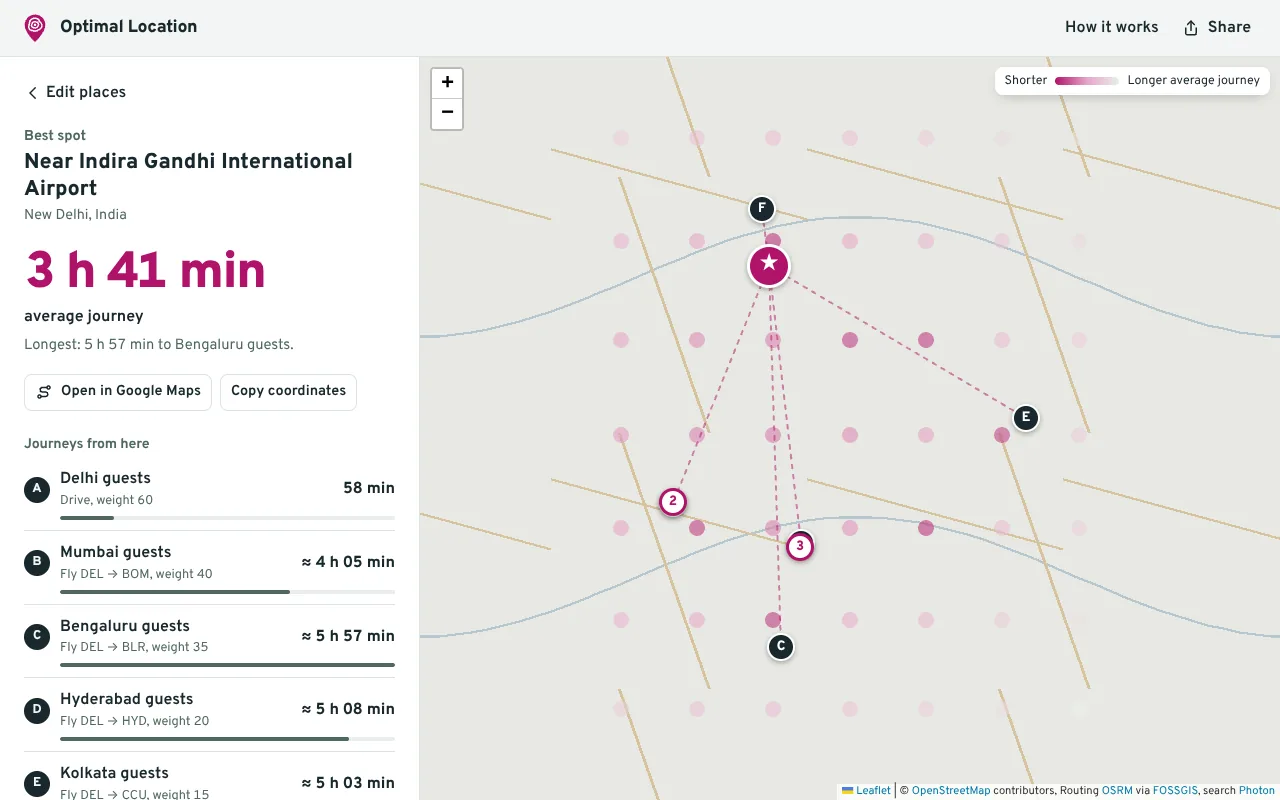Click badge D next to Hyderabad guests
1280x800 pixels.
tap(37, 710)
